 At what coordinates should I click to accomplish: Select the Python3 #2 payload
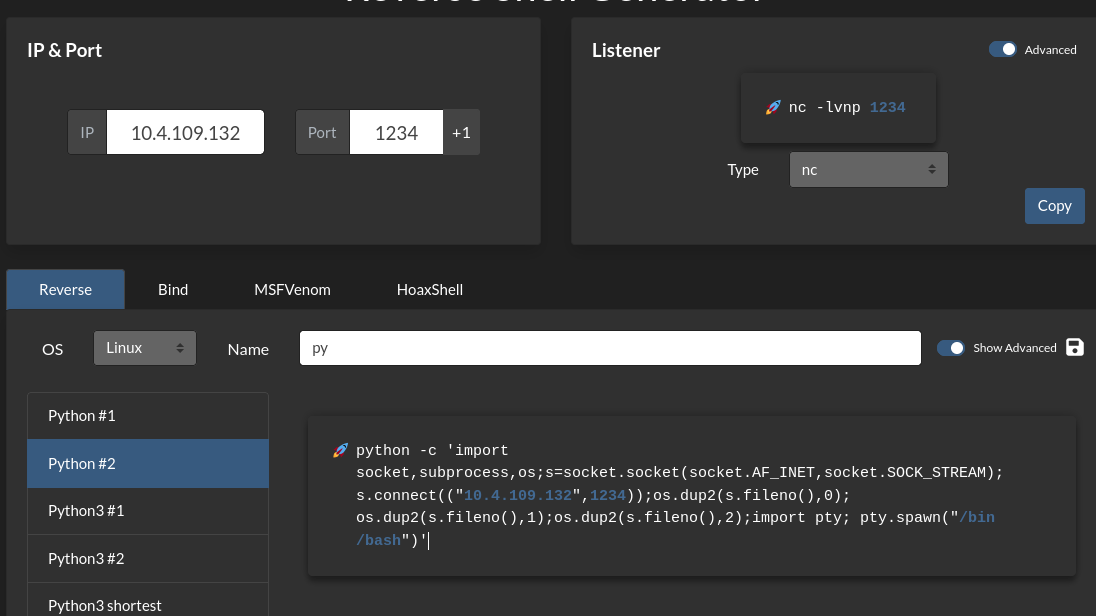pyautogui.click(x=147, y=559)
